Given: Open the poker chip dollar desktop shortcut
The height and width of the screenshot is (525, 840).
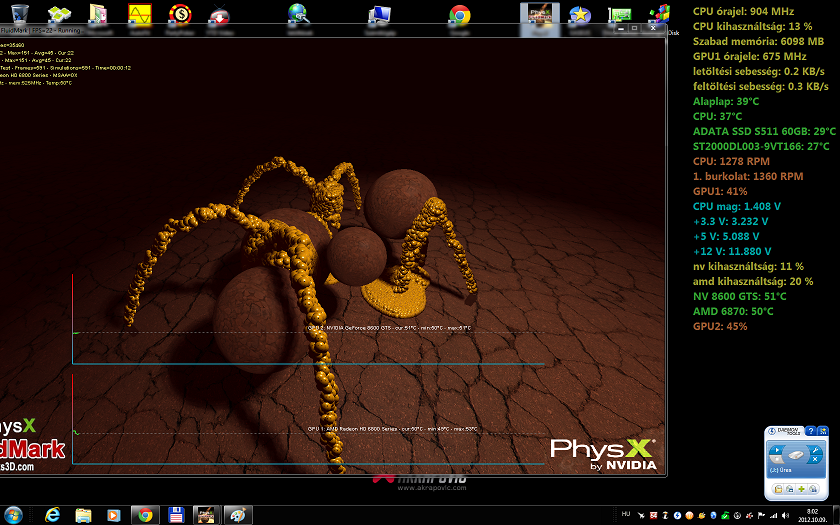Looking at the screenshot, I should click(x=180, y=14).
